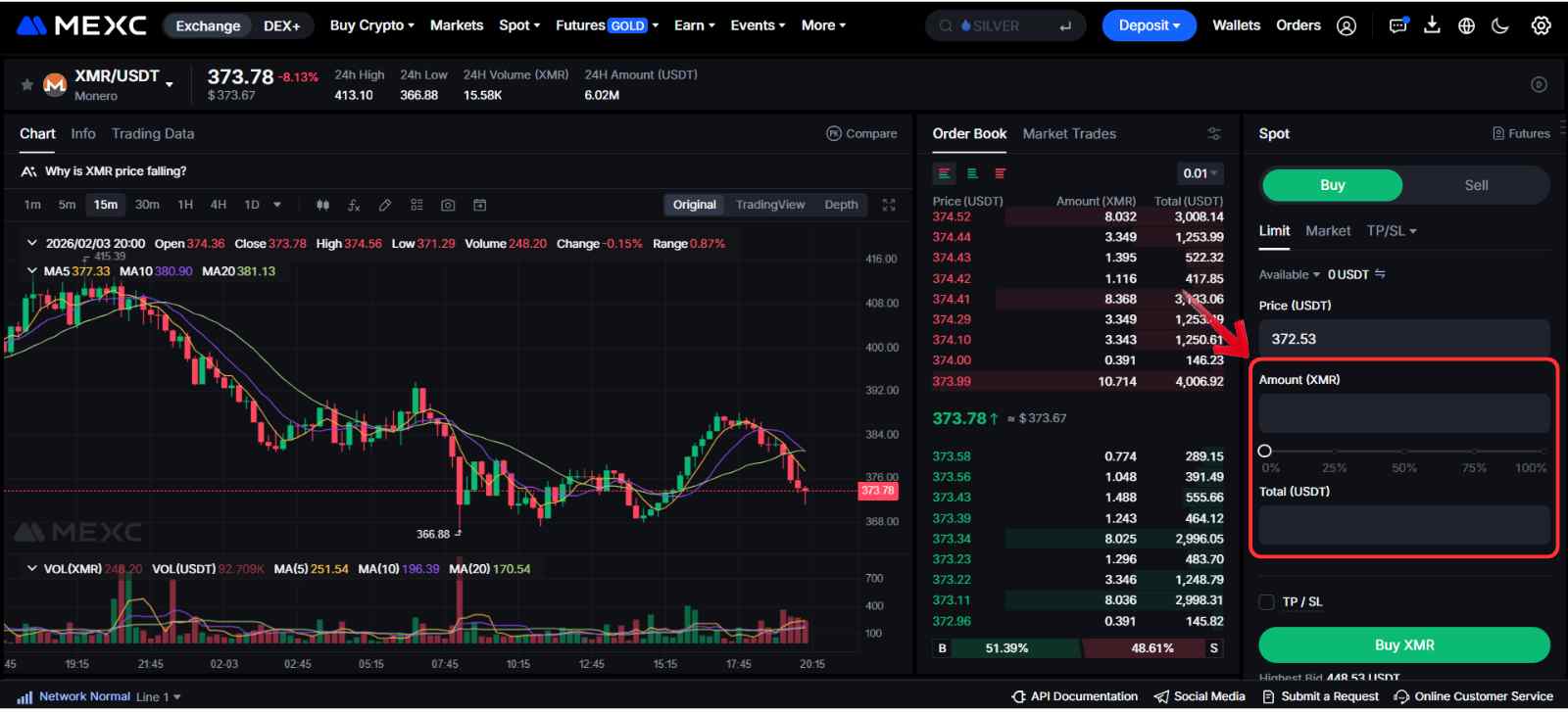Image resolution: width=1568 pixels, height=714 pixels.
Task: Open the Buy Crypto dropdown
Action: [x=372, y=25]
